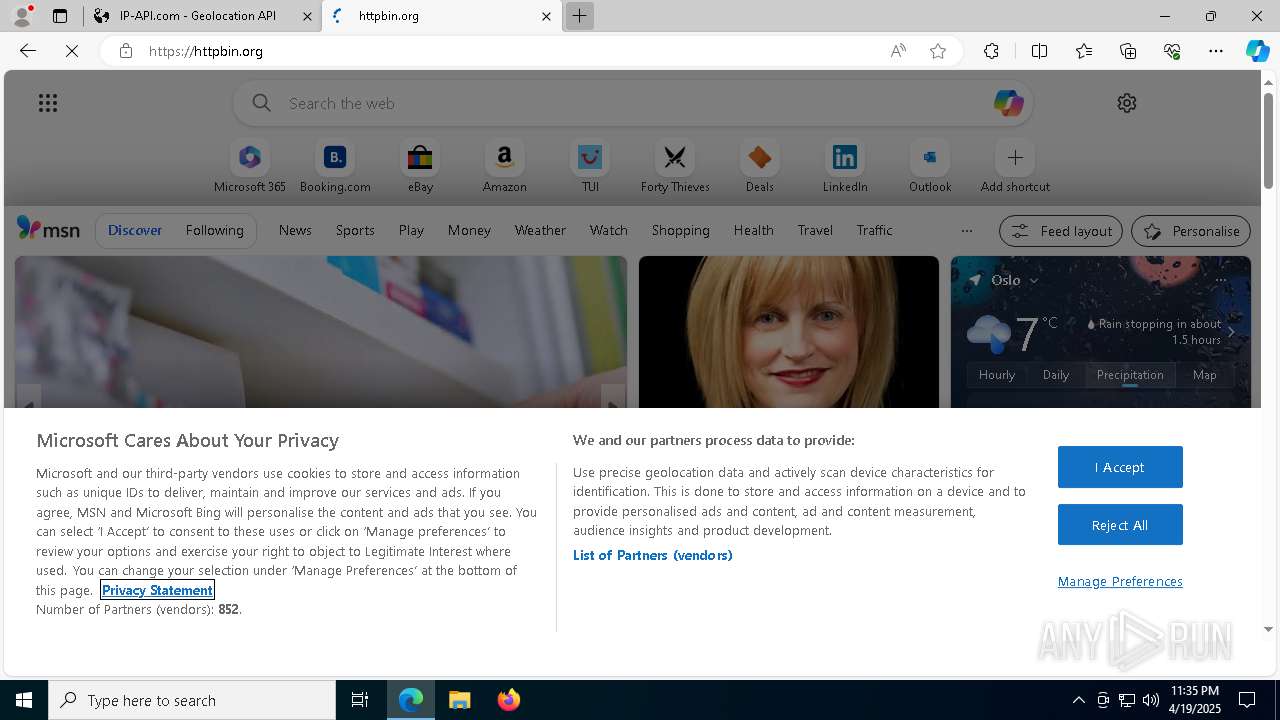Open a new browser tab

[x=579, y=16]
